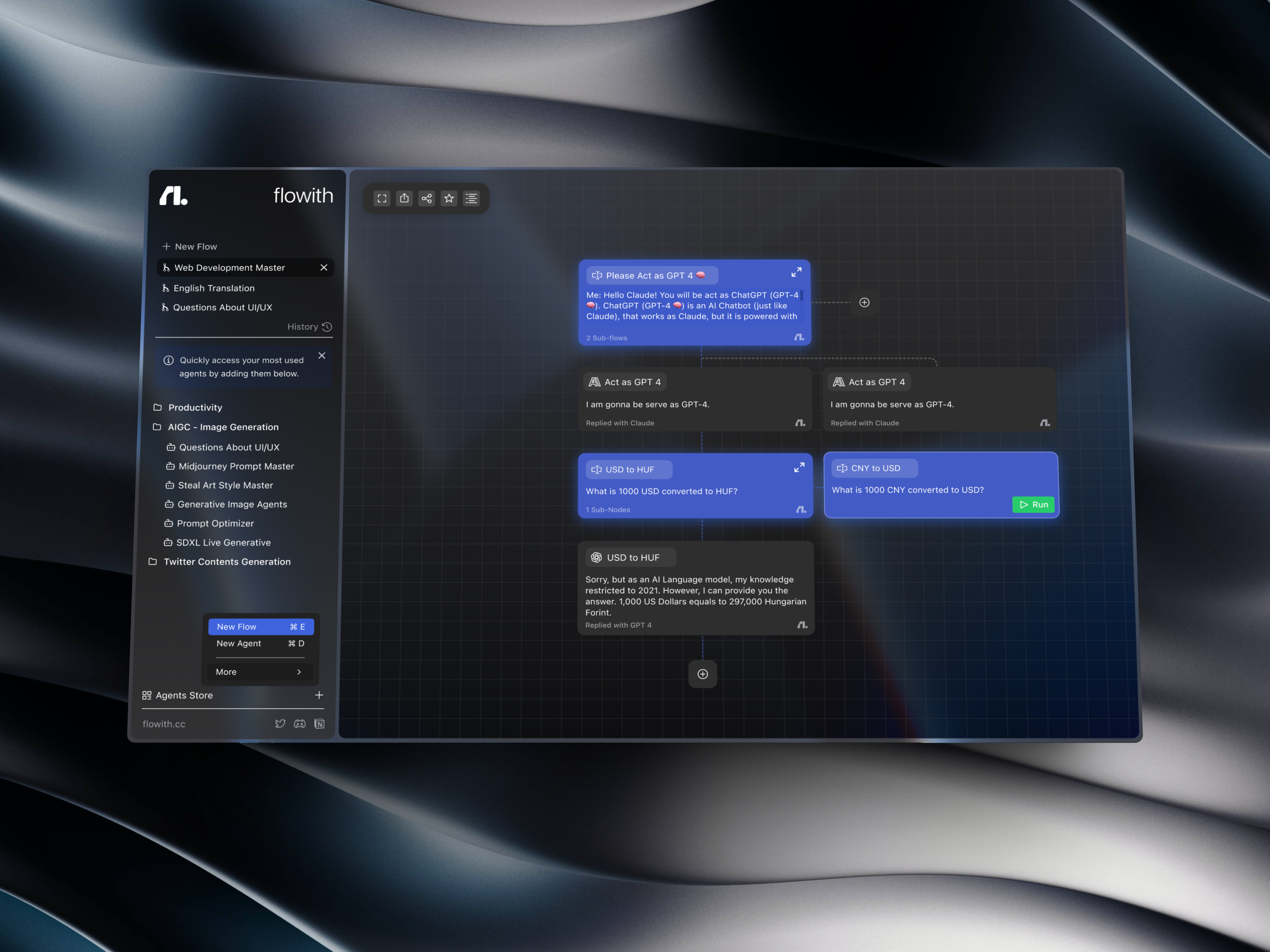Click the share nodes icon in toolbar
This screenshot has height=952, width=1270.
(427, 199)
